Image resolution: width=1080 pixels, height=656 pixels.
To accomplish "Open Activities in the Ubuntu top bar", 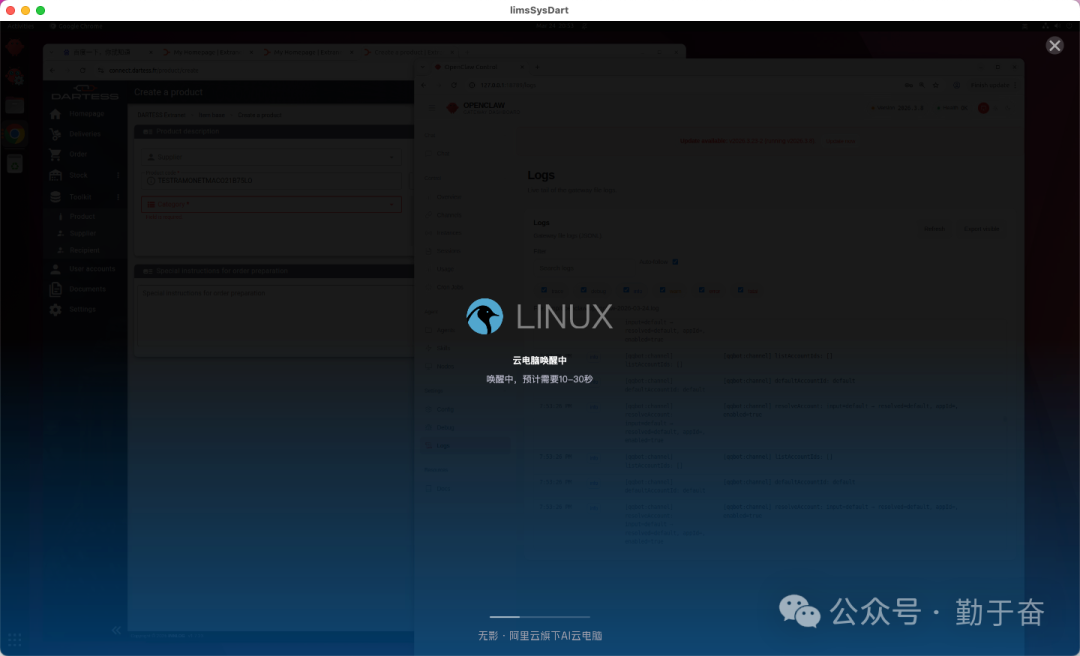I will coord(21,26).
